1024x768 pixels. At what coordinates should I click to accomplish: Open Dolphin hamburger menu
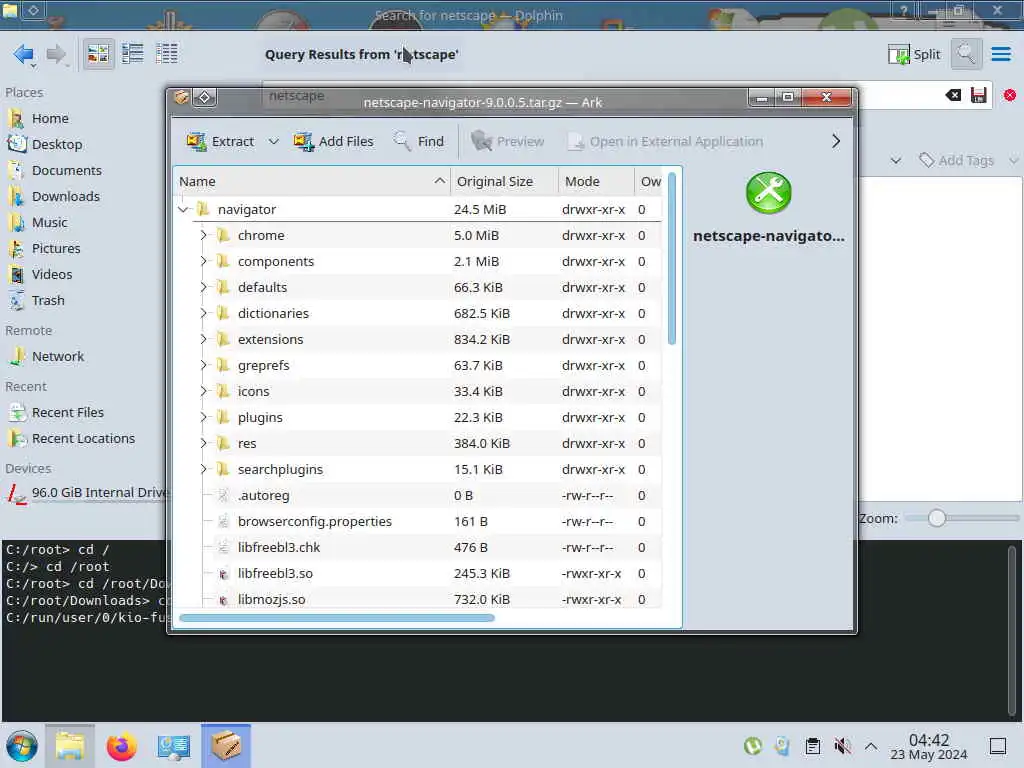click(1001, 54)
